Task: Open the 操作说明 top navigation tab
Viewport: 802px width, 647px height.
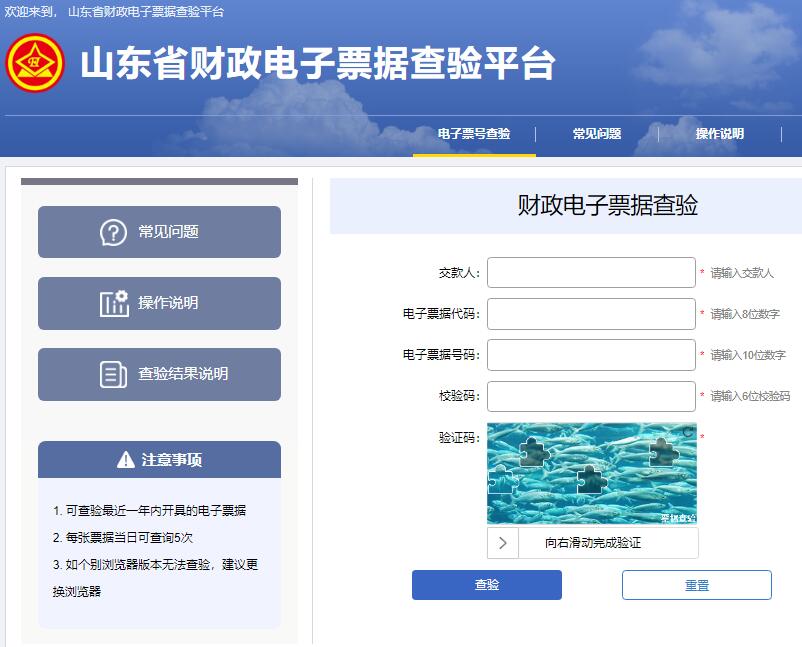Action: pos(720,134)
